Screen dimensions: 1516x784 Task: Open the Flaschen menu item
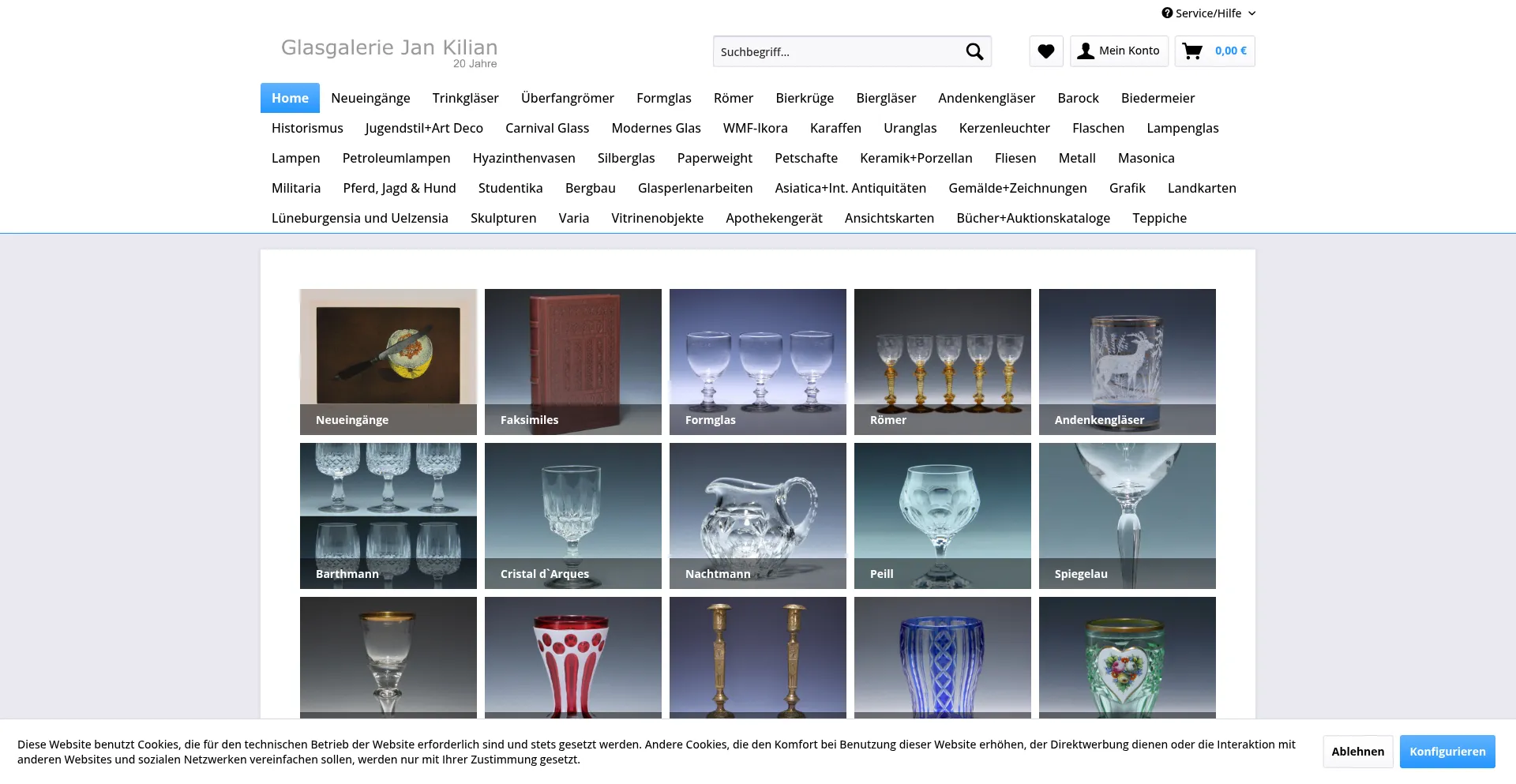[x=1098, y=128]
